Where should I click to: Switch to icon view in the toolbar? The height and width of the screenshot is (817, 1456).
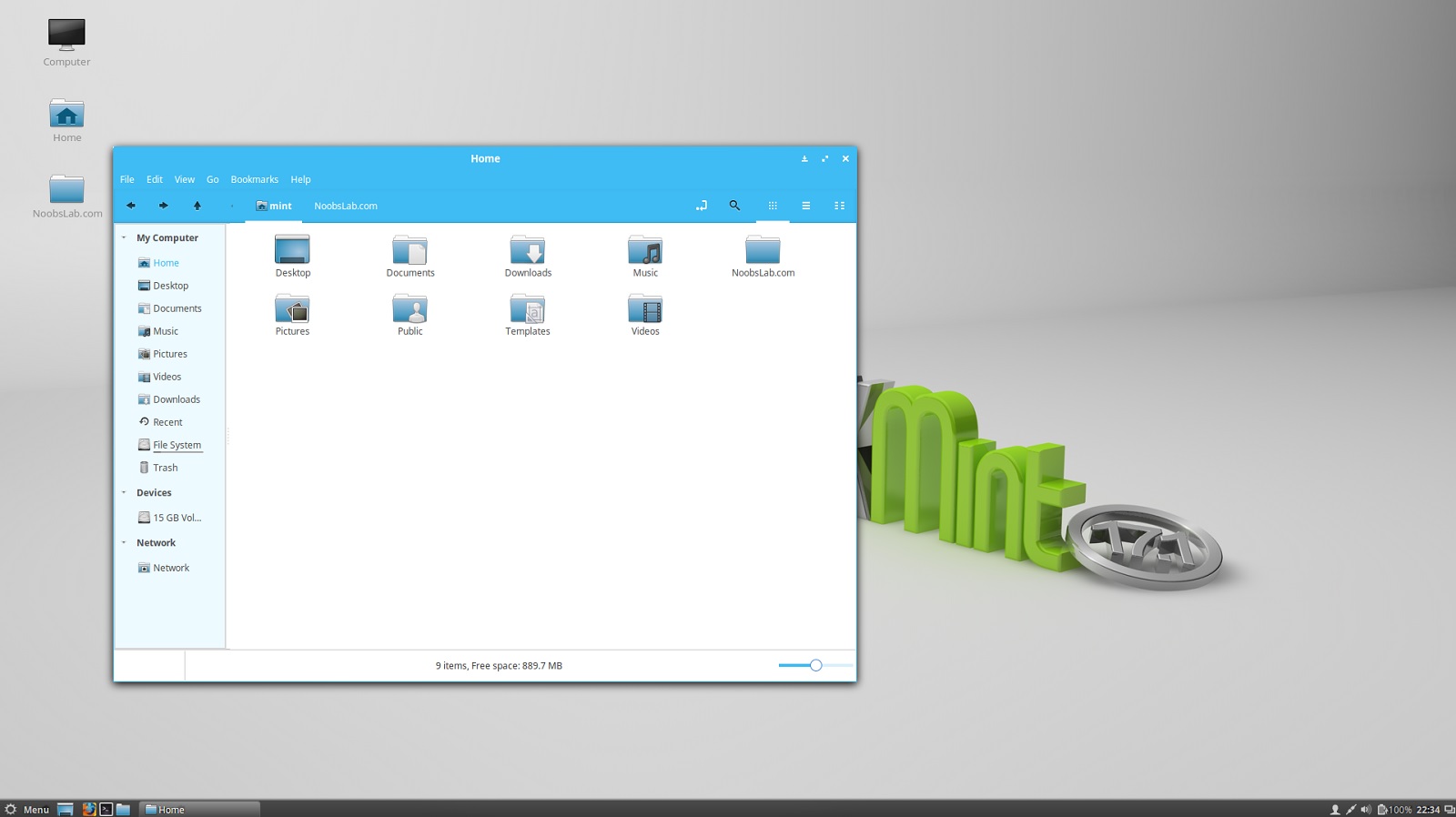click(773, 206)
